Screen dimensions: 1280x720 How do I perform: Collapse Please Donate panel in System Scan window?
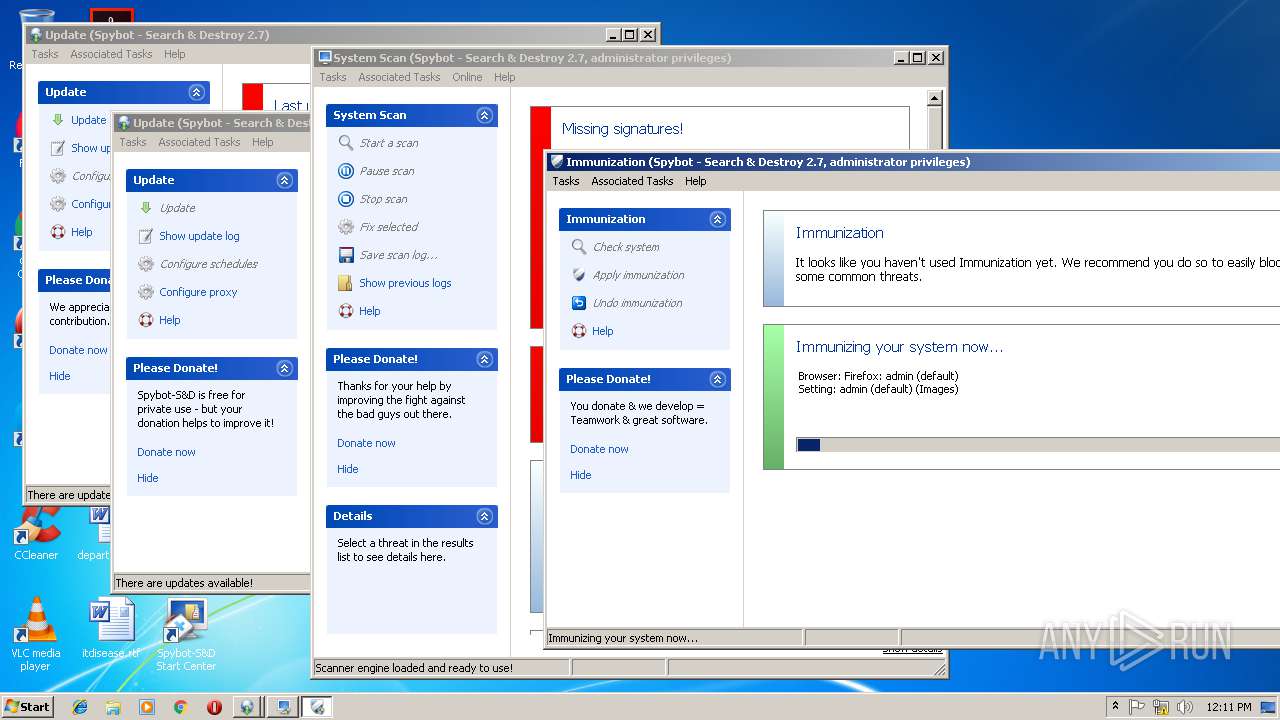(484, 359)
